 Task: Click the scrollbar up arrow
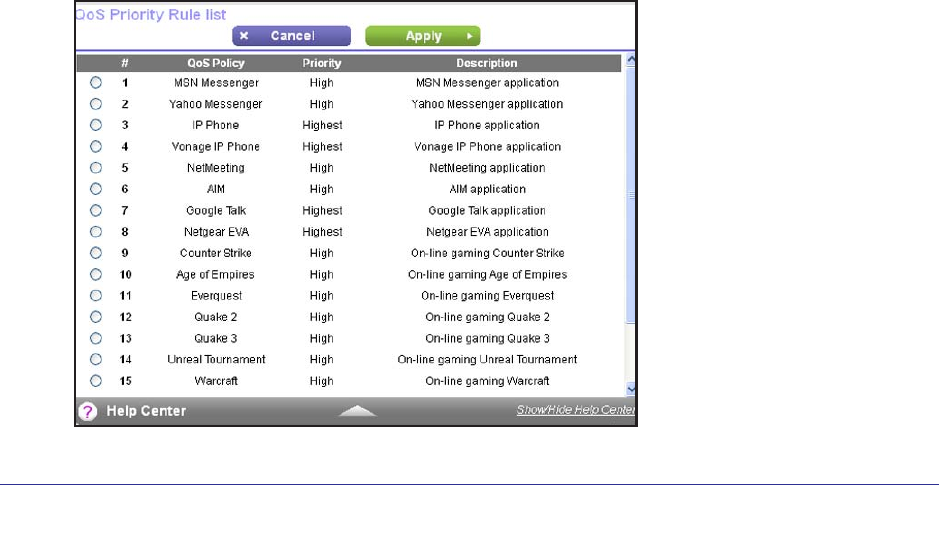(x=631, y=59)
